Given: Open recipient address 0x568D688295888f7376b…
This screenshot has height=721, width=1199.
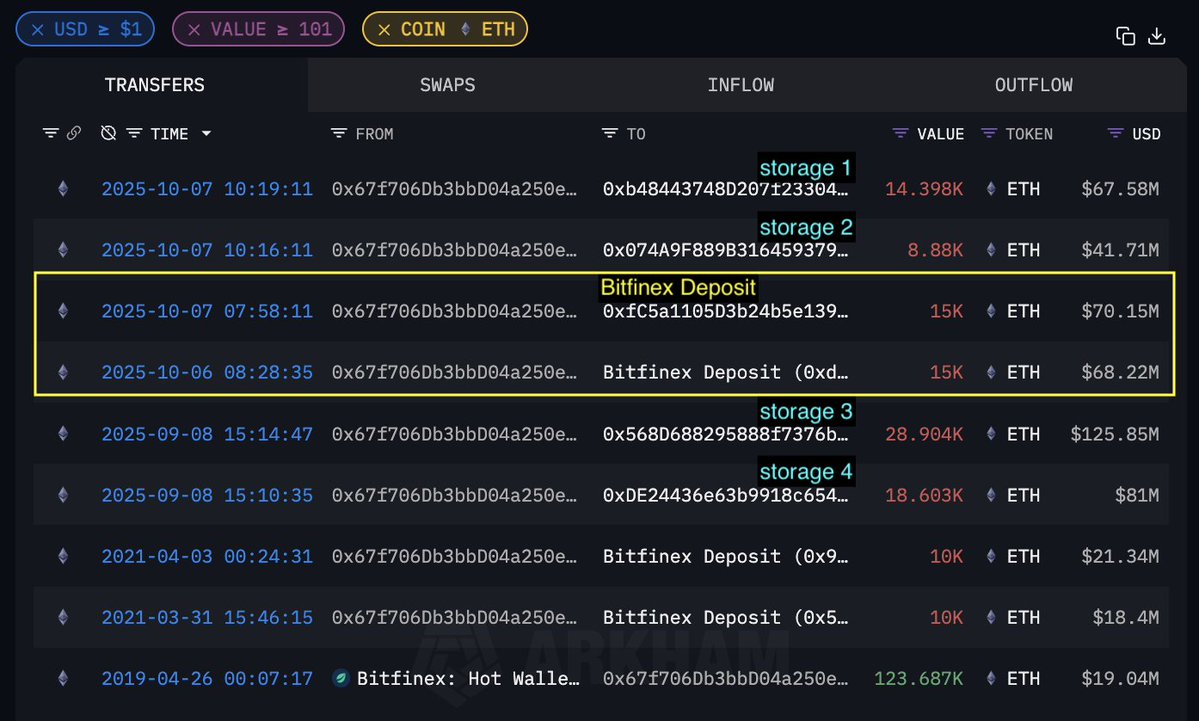Looking at the screenshot, I should [x=725, y=434].
